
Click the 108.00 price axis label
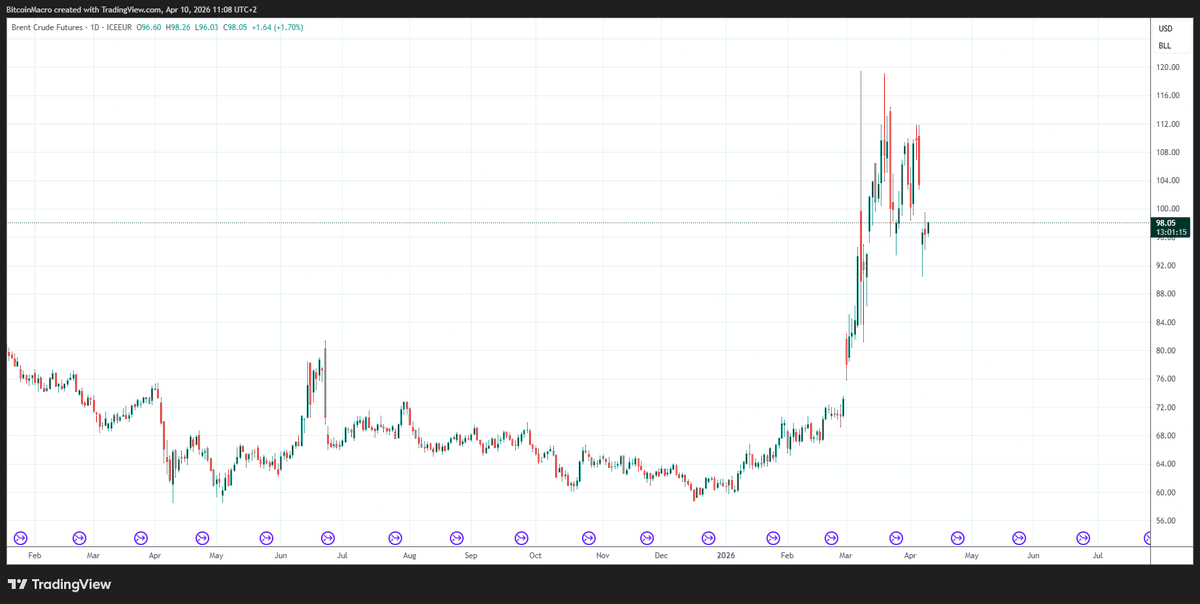coord(1168,153)
